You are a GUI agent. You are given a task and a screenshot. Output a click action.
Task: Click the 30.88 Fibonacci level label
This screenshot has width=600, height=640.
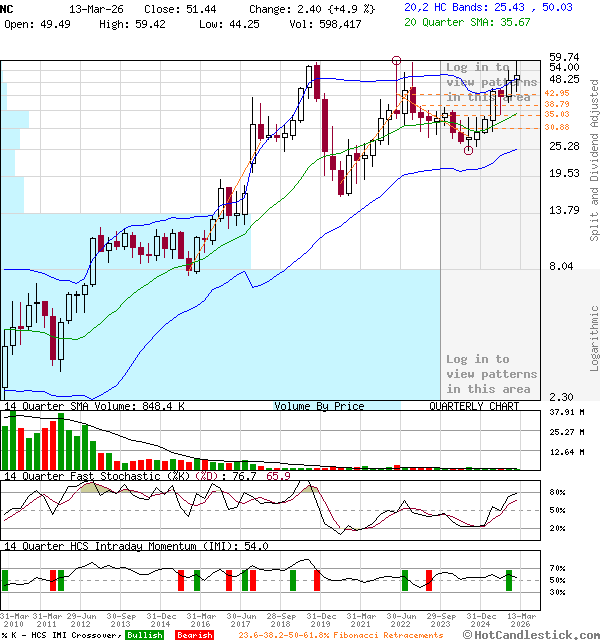pyautogui.click(x=529, y=127)
